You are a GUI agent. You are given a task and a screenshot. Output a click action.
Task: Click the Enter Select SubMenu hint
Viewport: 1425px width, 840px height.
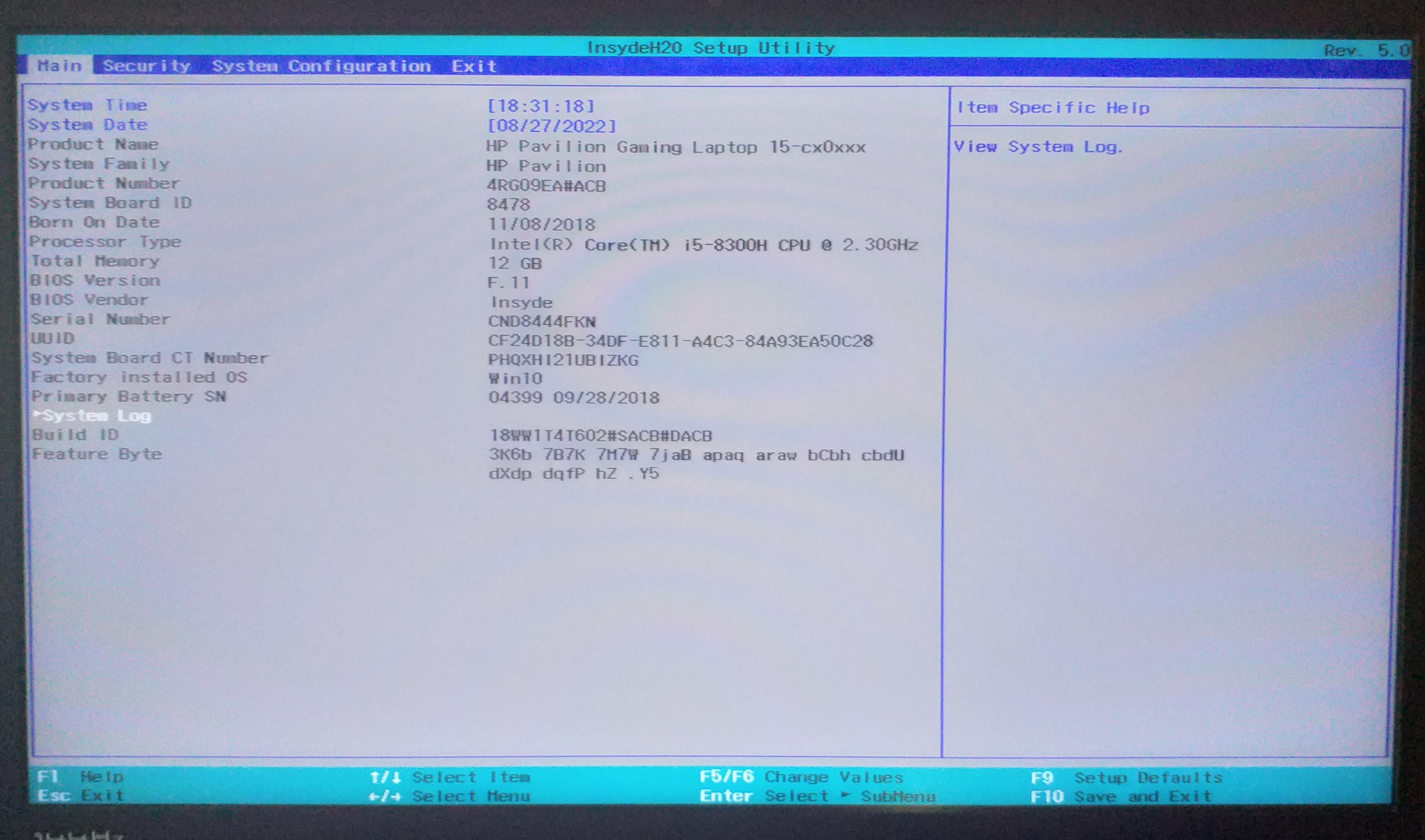(817, 796)
